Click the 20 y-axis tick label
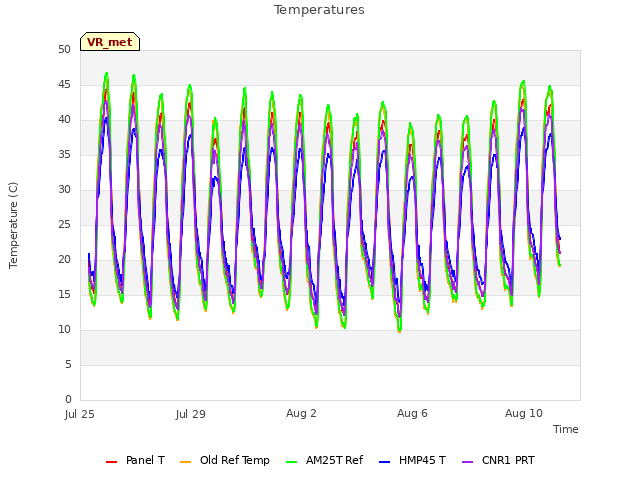 (x=64, y=260)
